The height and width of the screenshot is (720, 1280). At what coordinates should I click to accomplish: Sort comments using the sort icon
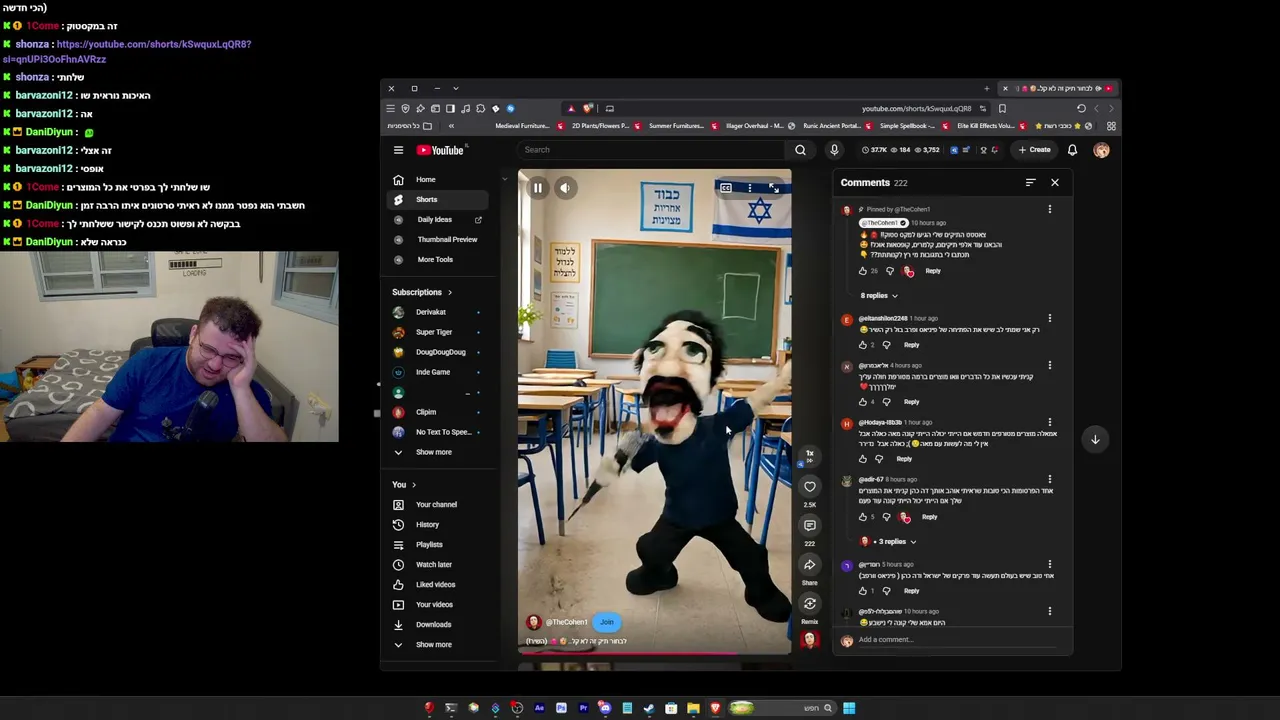pos(1030,183)
